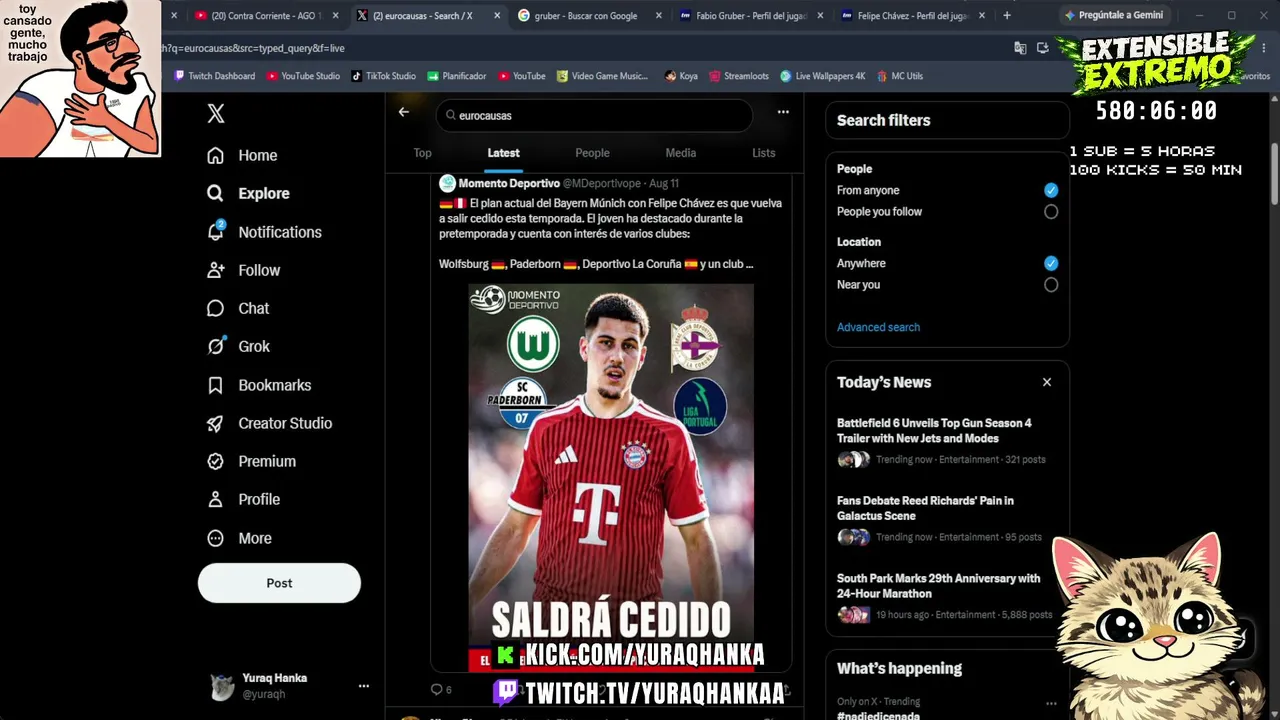The height and width of the screenshot is (720, 1280).
Task: Click the eurocausas search field
Action: pyautogui.click(x=594, y=115)
